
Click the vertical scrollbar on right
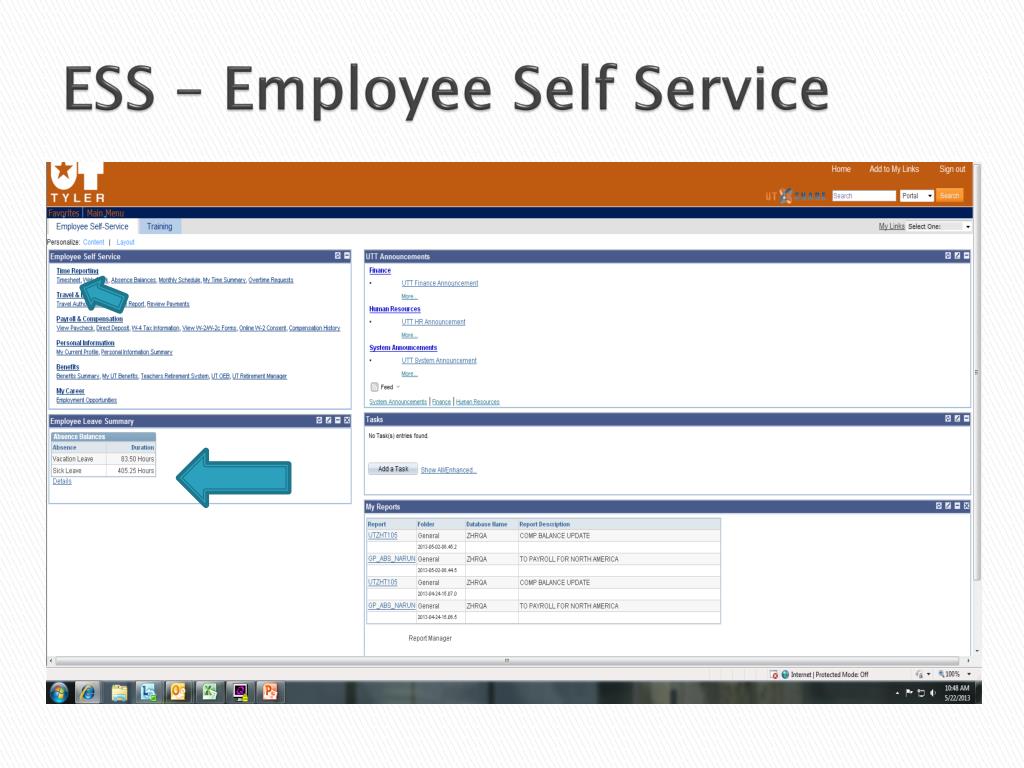(x=977, y=372)
